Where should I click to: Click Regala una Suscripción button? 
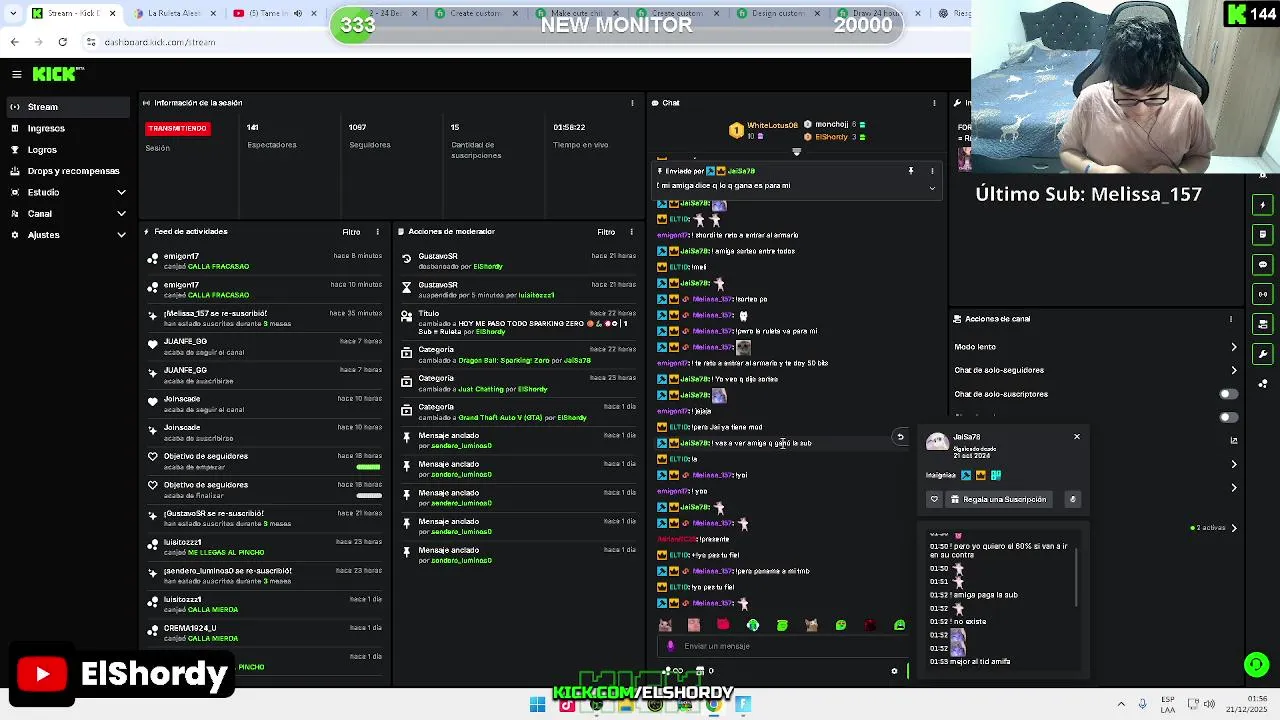click(998, 499)
